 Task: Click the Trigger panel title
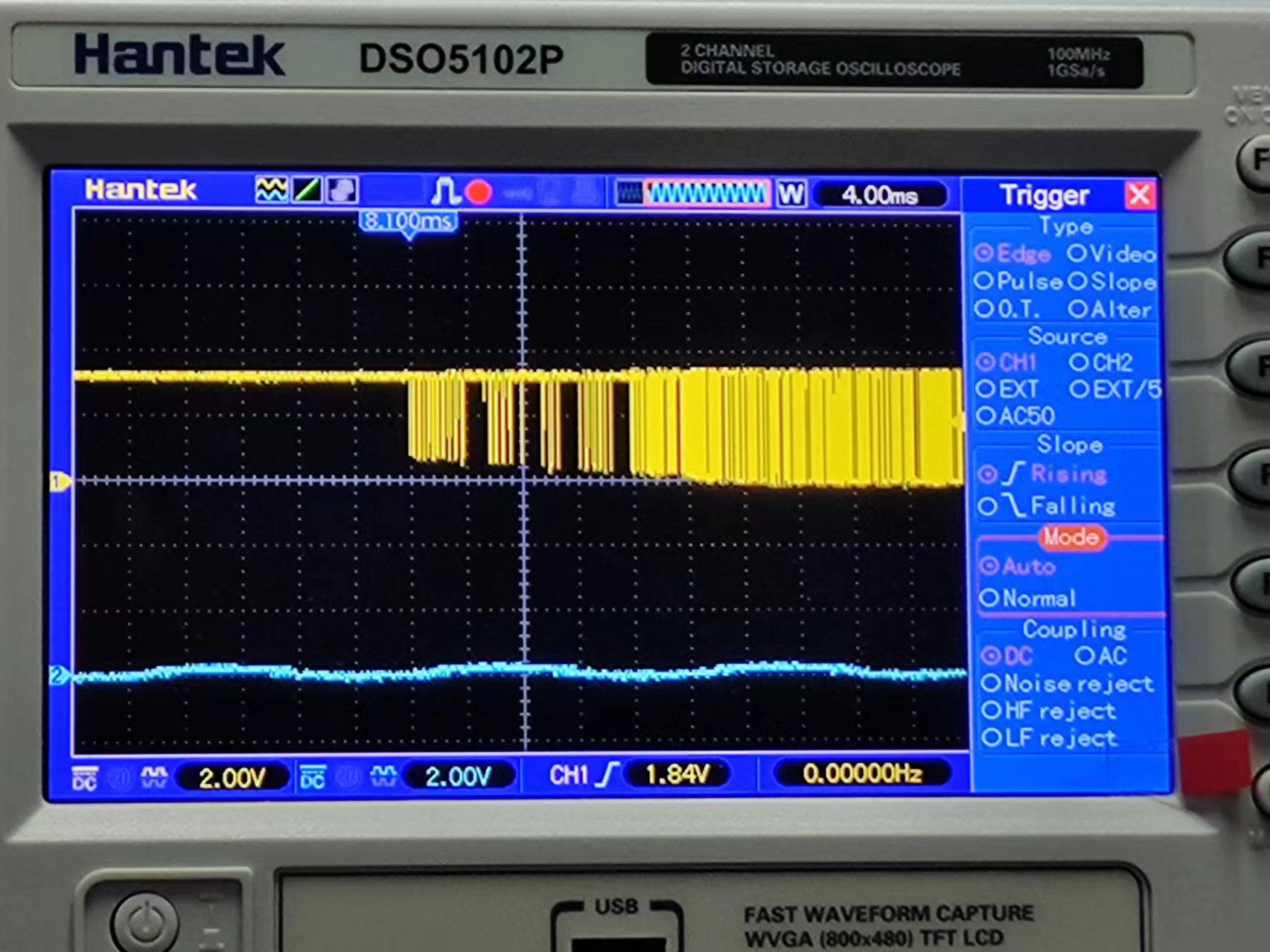point(1044,195)
